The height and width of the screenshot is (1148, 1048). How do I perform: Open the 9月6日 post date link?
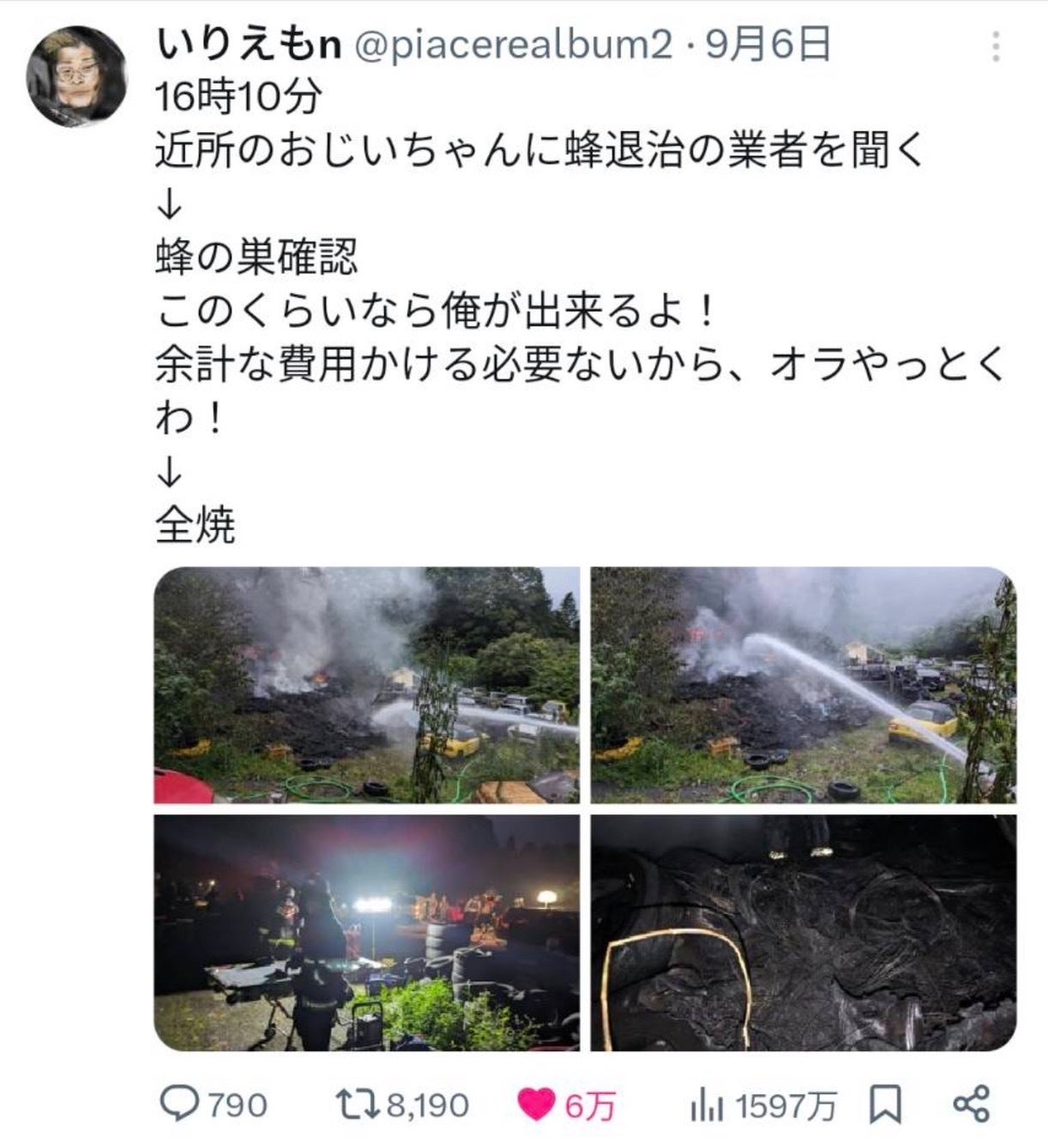tap(768, 44)
